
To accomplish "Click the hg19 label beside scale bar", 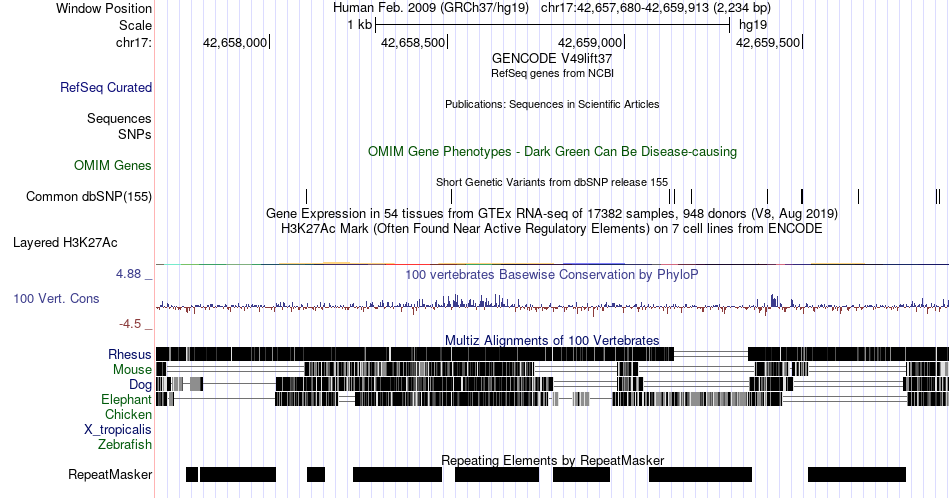I will [x=753, y=25].
